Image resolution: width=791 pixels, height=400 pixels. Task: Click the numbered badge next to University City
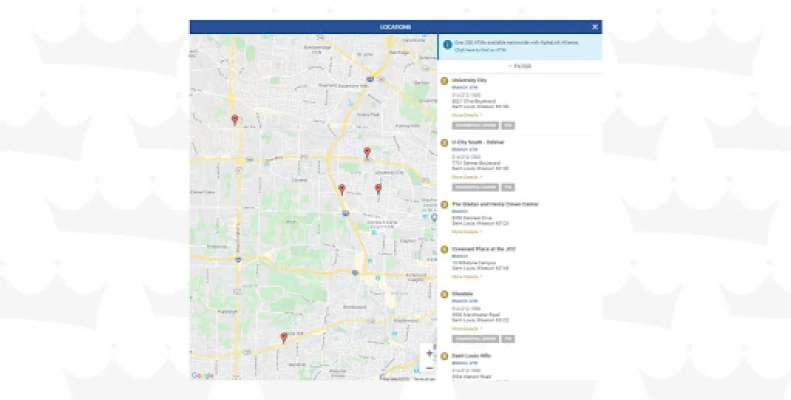[x=444, y=81]
